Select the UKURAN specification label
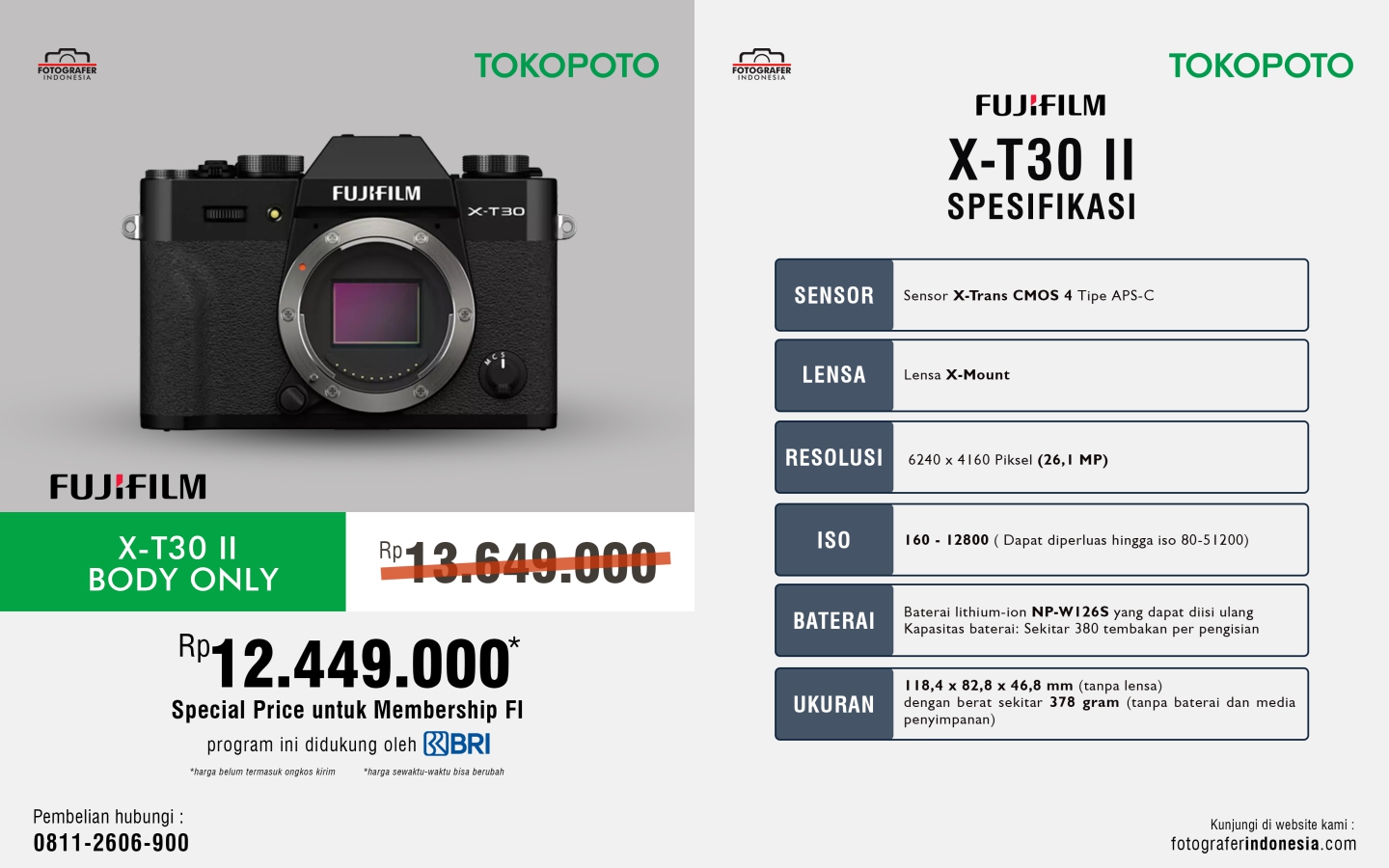 [x=834, y=704]
